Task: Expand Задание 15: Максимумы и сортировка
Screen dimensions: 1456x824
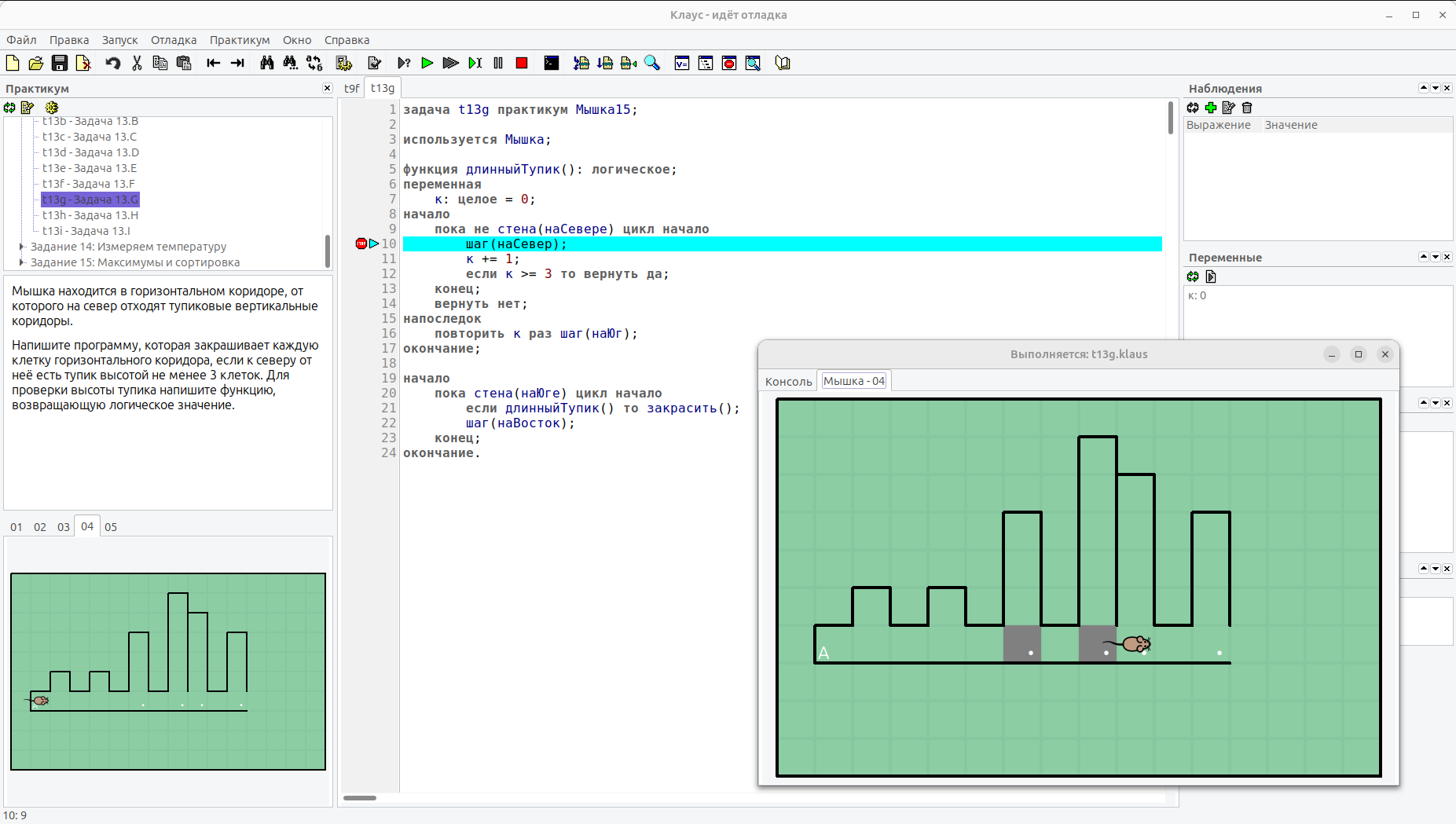Action: 22,262
